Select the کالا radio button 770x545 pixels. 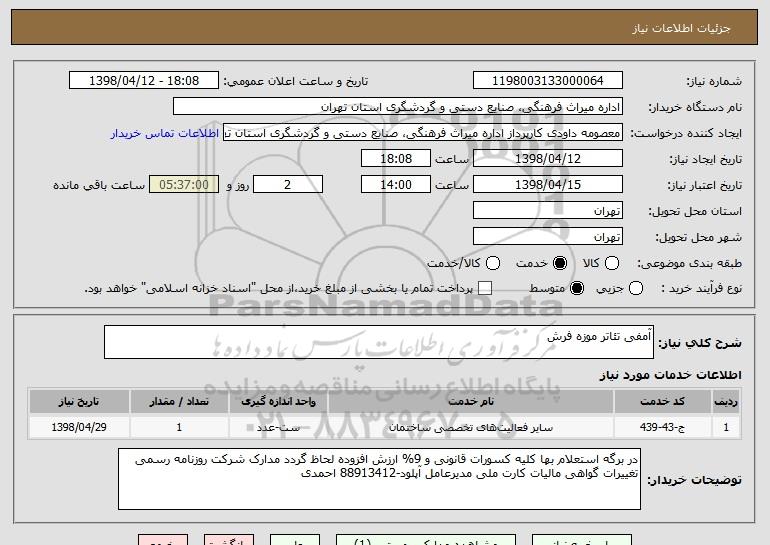[x=612, y=263]
